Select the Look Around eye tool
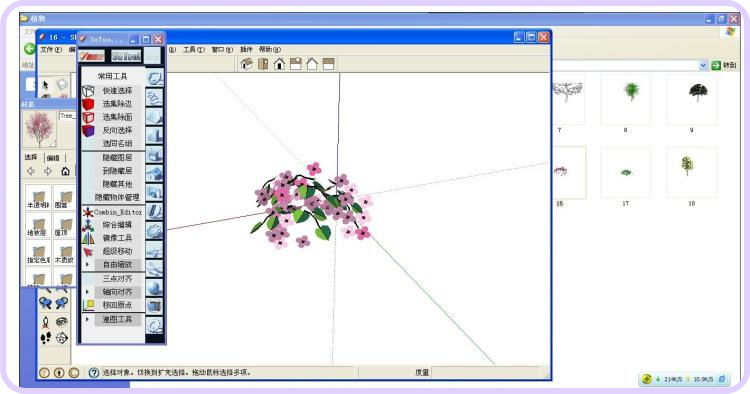This screenshot has height=394, width=750. [x=62, y=321]
